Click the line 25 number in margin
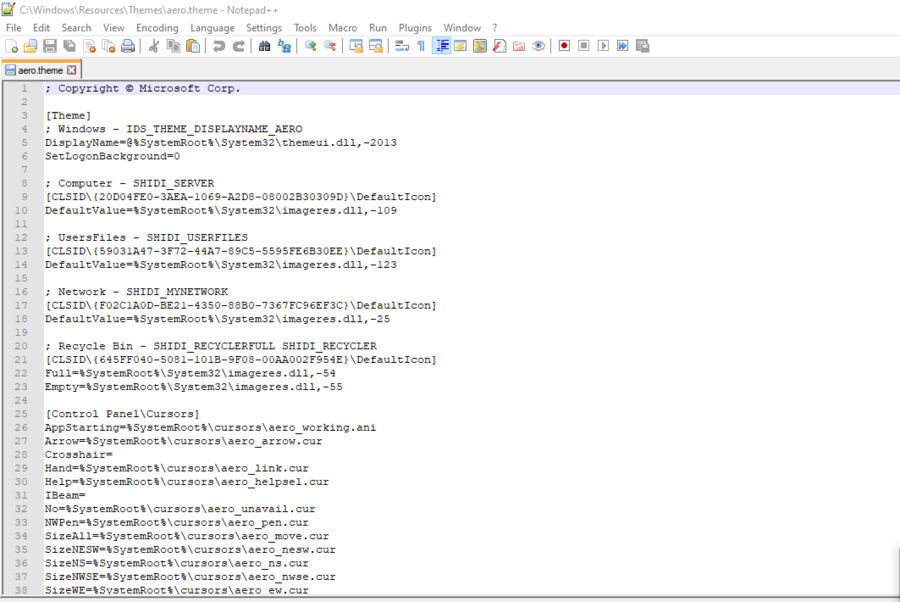 pyautogui.click(x=21, y=414)
